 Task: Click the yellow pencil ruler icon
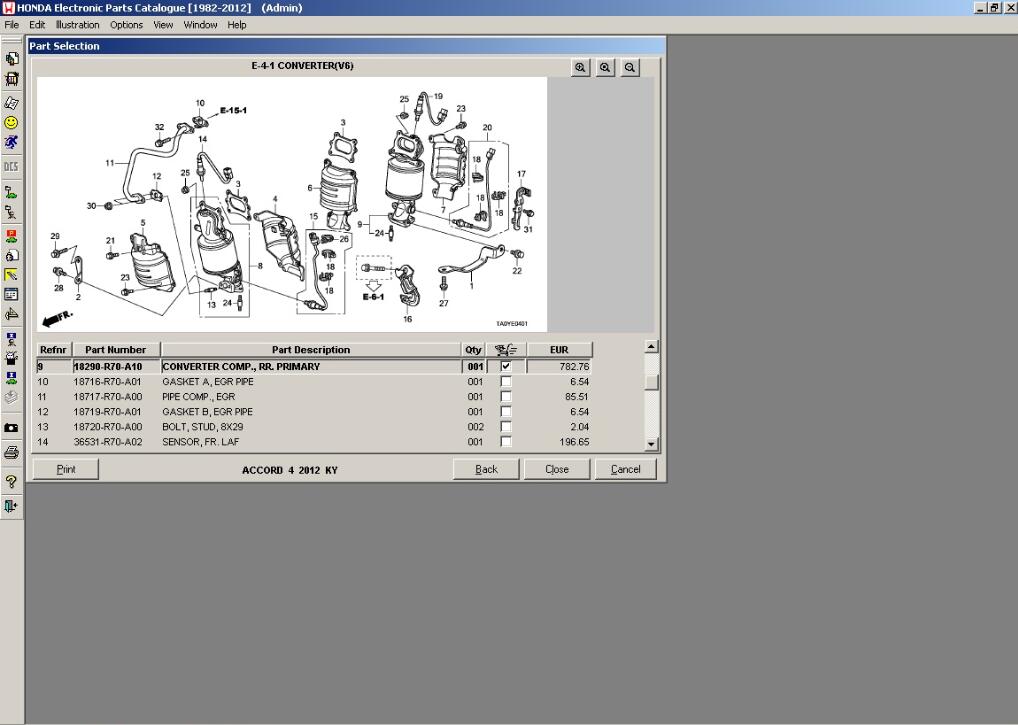(11, 275)
